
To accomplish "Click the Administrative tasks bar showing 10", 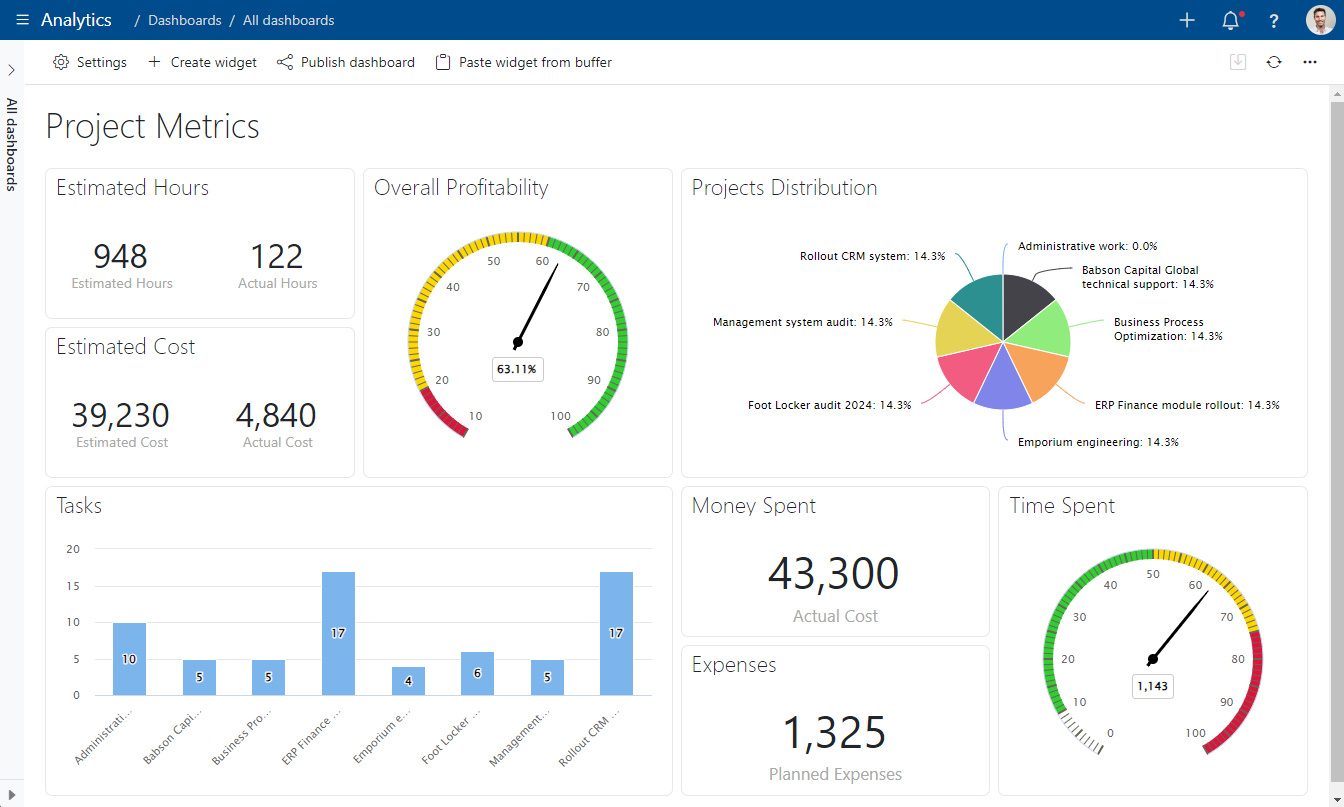I will click(x=129, y=659).
